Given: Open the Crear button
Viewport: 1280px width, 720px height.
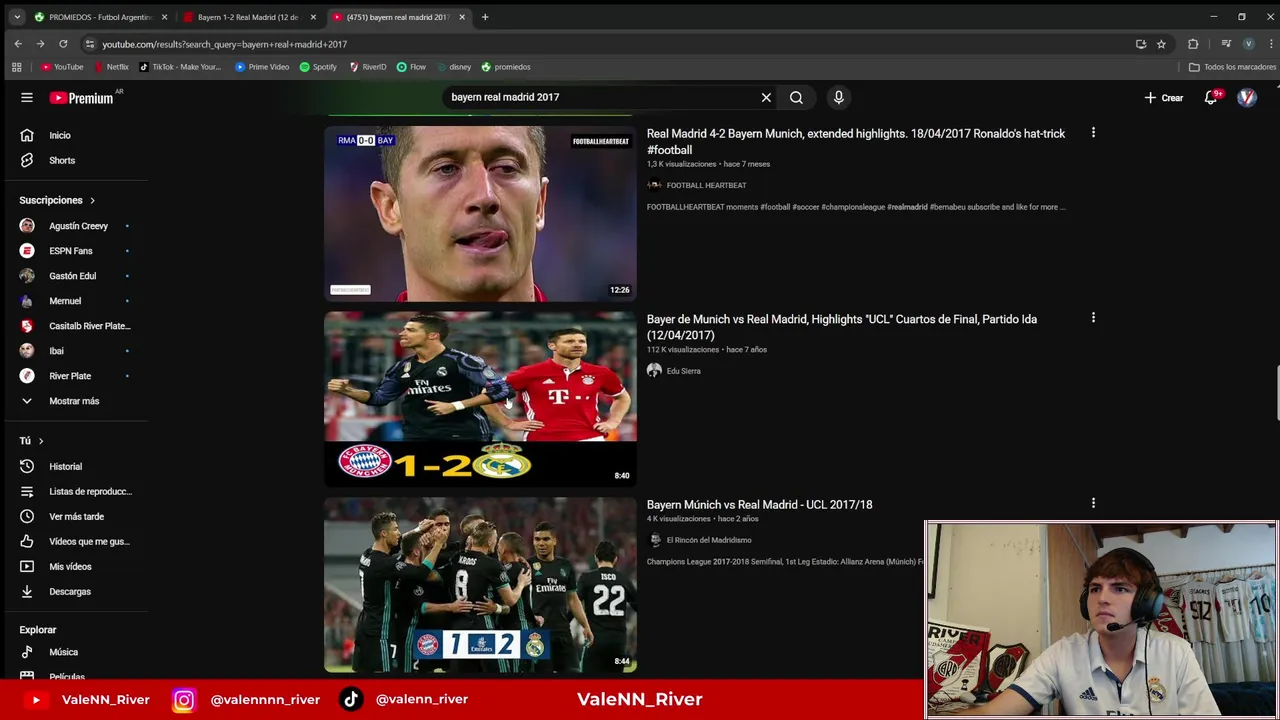Looking at the screenshot, I should (1164, 97).
